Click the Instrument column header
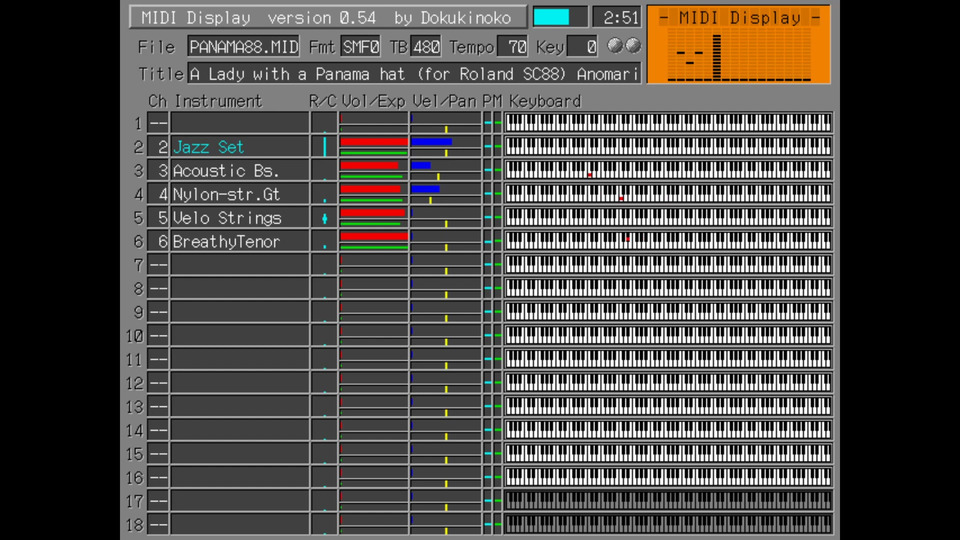Viewport: 960px width, 540px height. point(218,101)
